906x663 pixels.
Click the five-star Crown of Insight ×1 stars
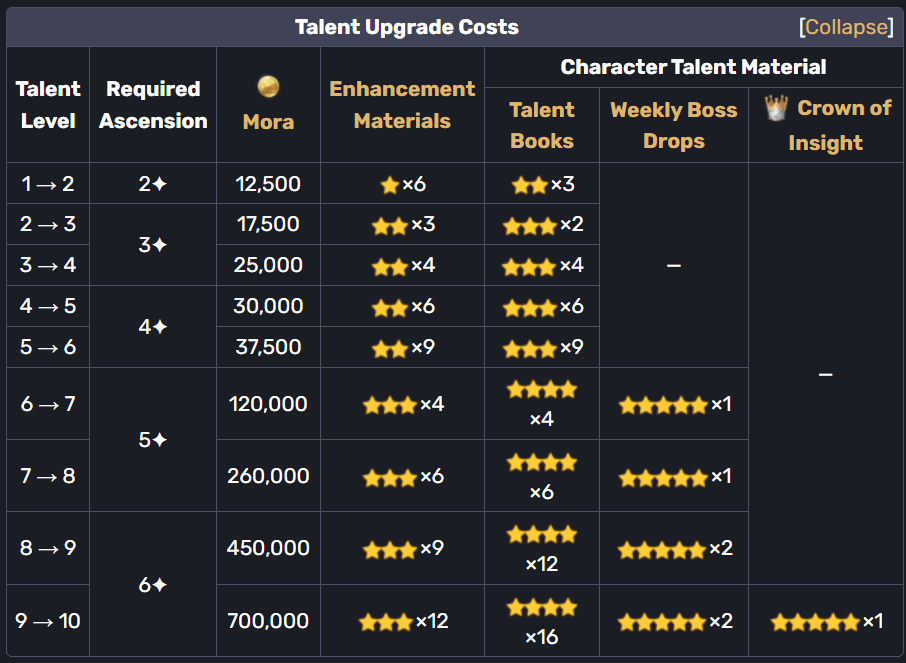click(815, 622)
